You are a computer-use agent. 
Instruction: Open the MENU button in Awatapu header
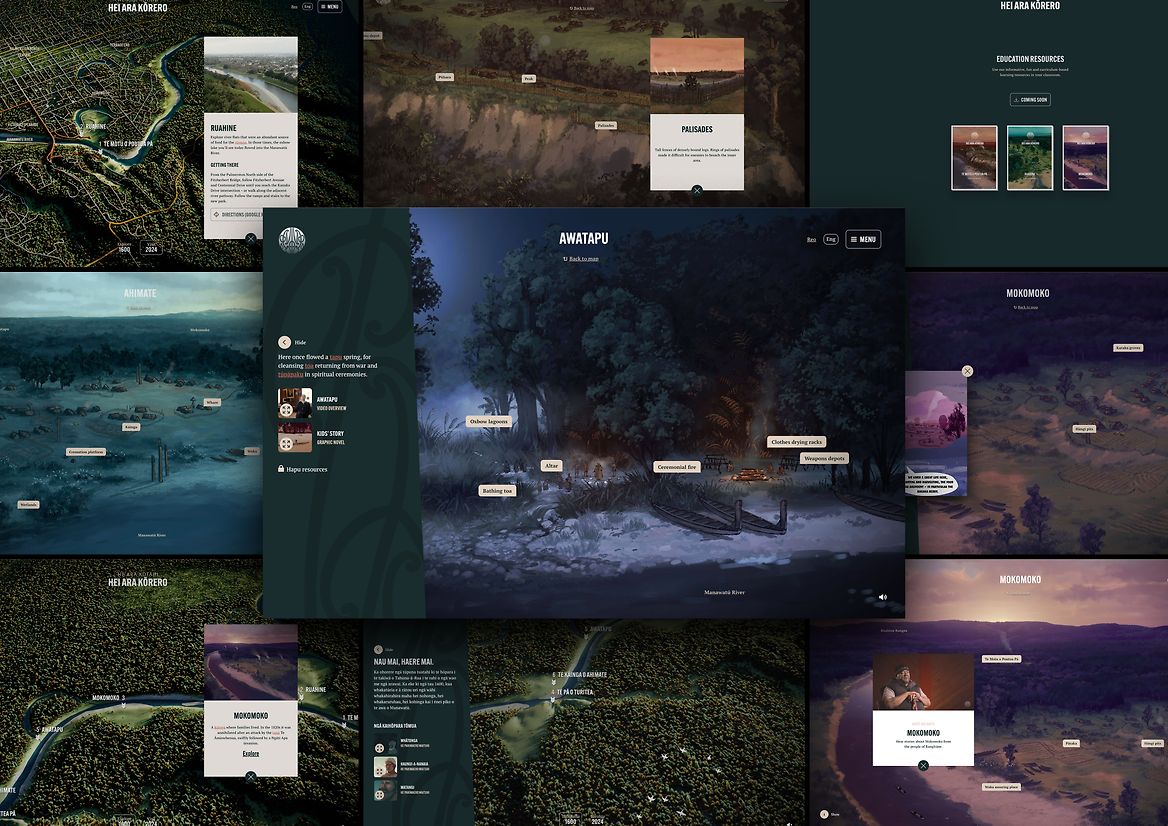click(x=862, y=239)
